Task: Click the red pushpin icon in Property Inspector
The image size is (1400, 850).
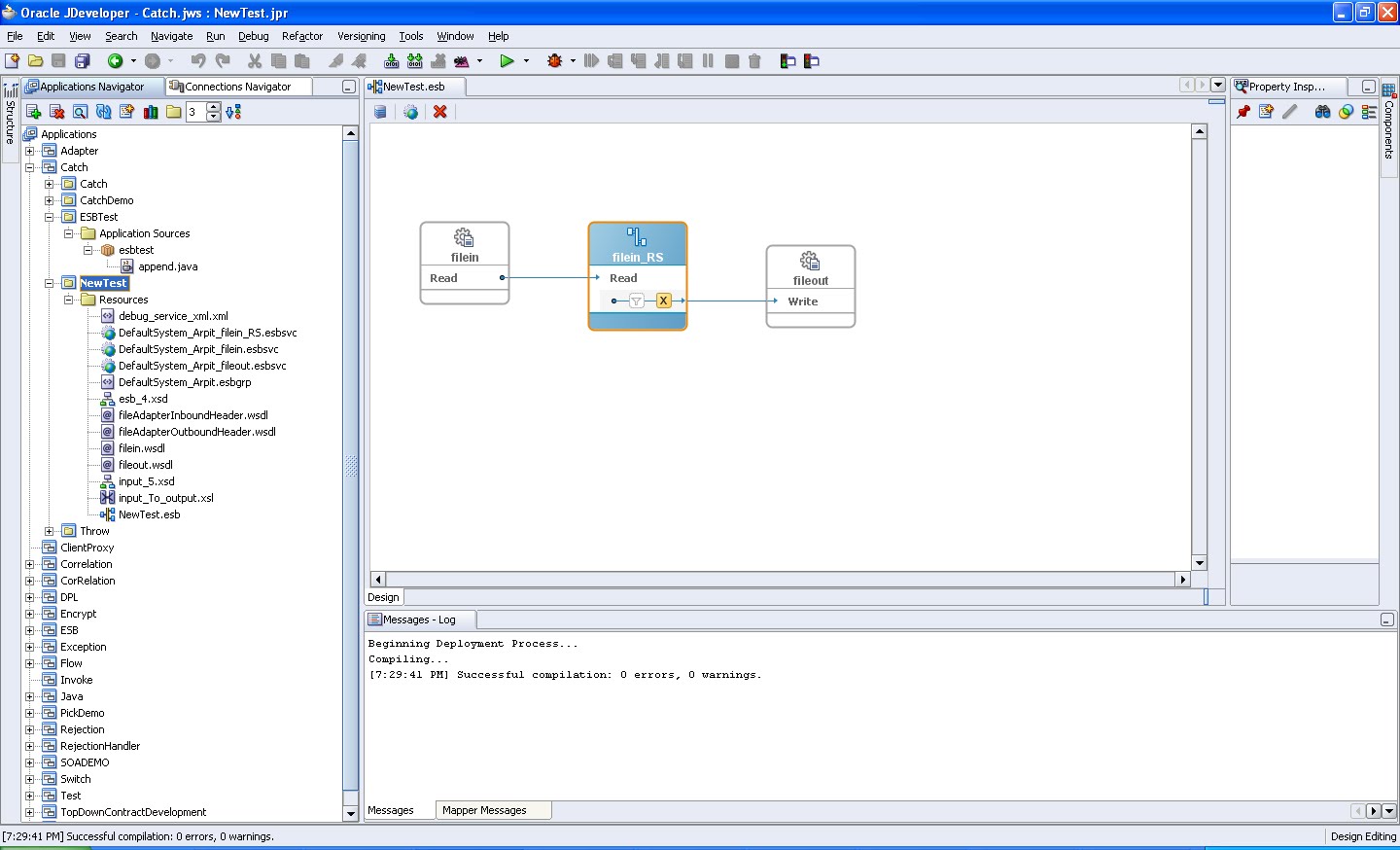Action: 1242,112
